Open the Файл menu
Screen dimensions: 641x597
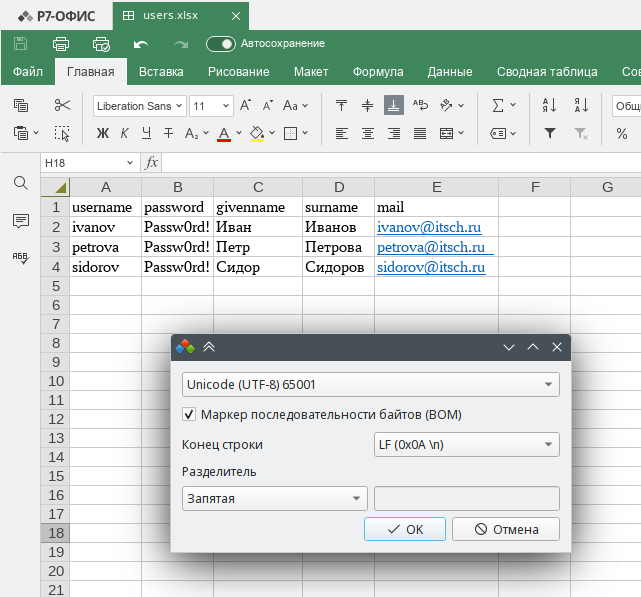tap(27, 72)
